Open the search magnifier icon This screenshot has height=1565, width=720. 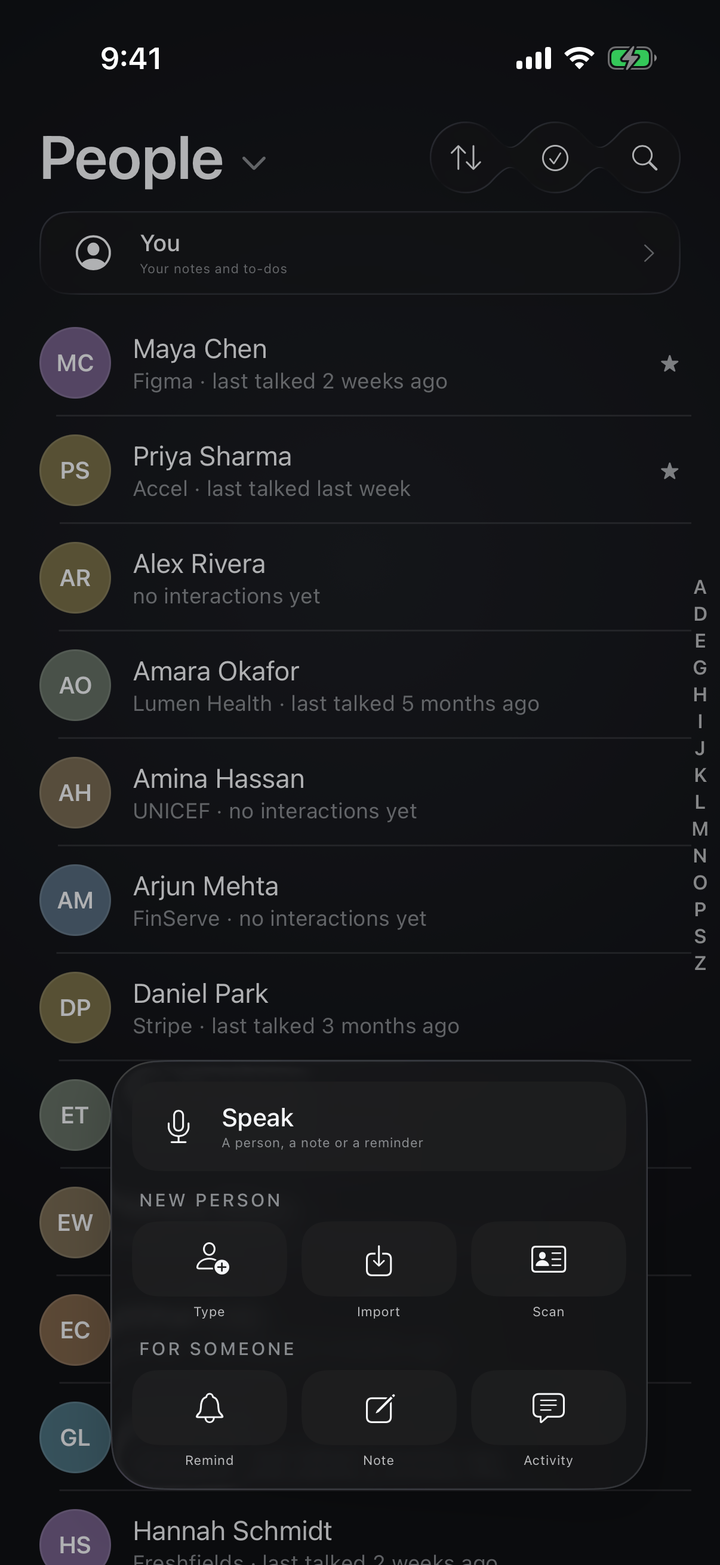[x=645, y=158]
